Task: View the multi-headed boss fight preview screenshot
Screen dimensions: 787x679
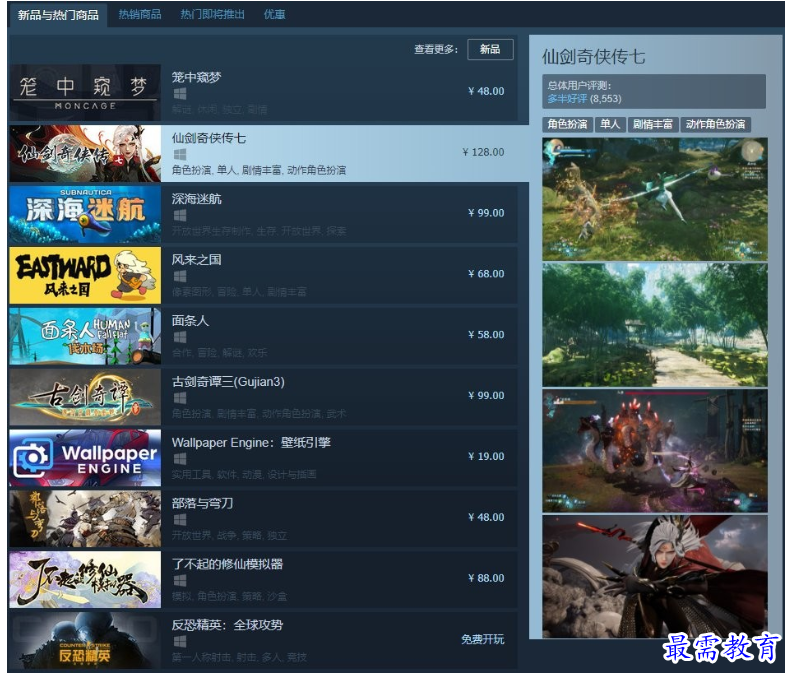Action: point(655,451)
